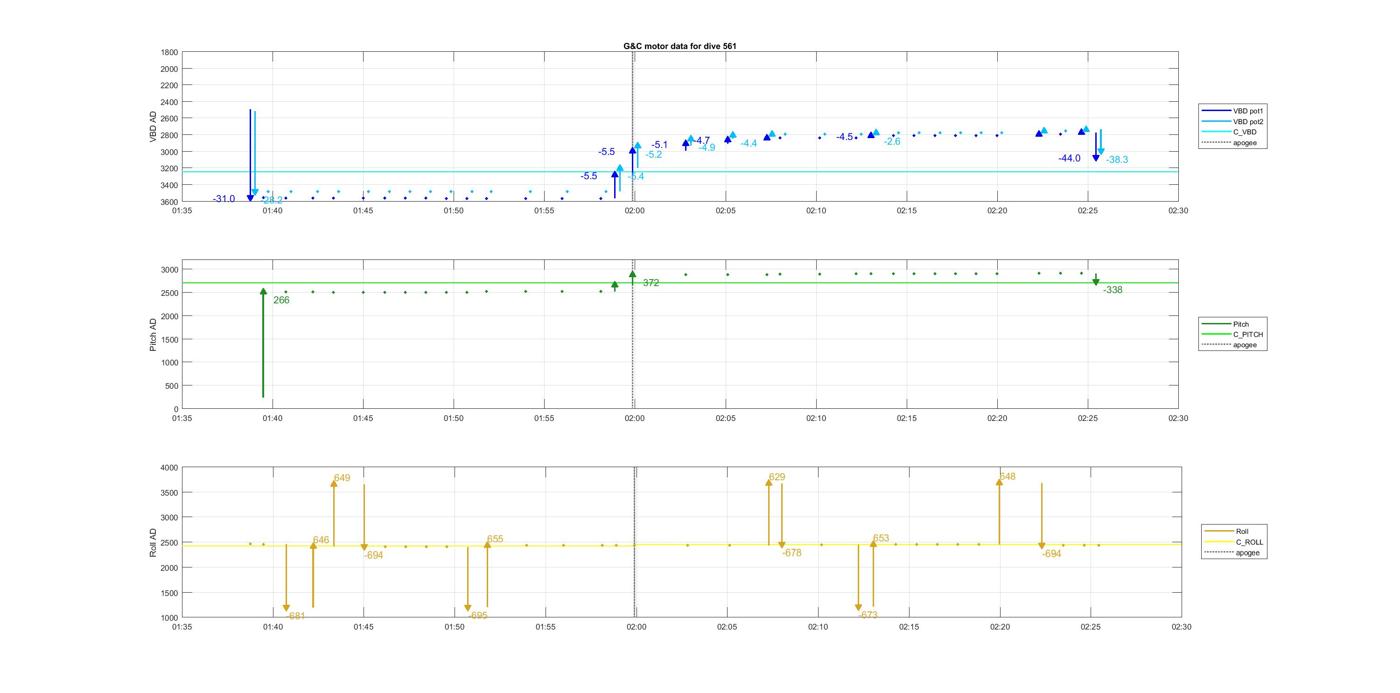This screenshot has height=693, width=1400.
Task: Click the "-31.0" data label in VBD plot
Action: tap(224, 199)
